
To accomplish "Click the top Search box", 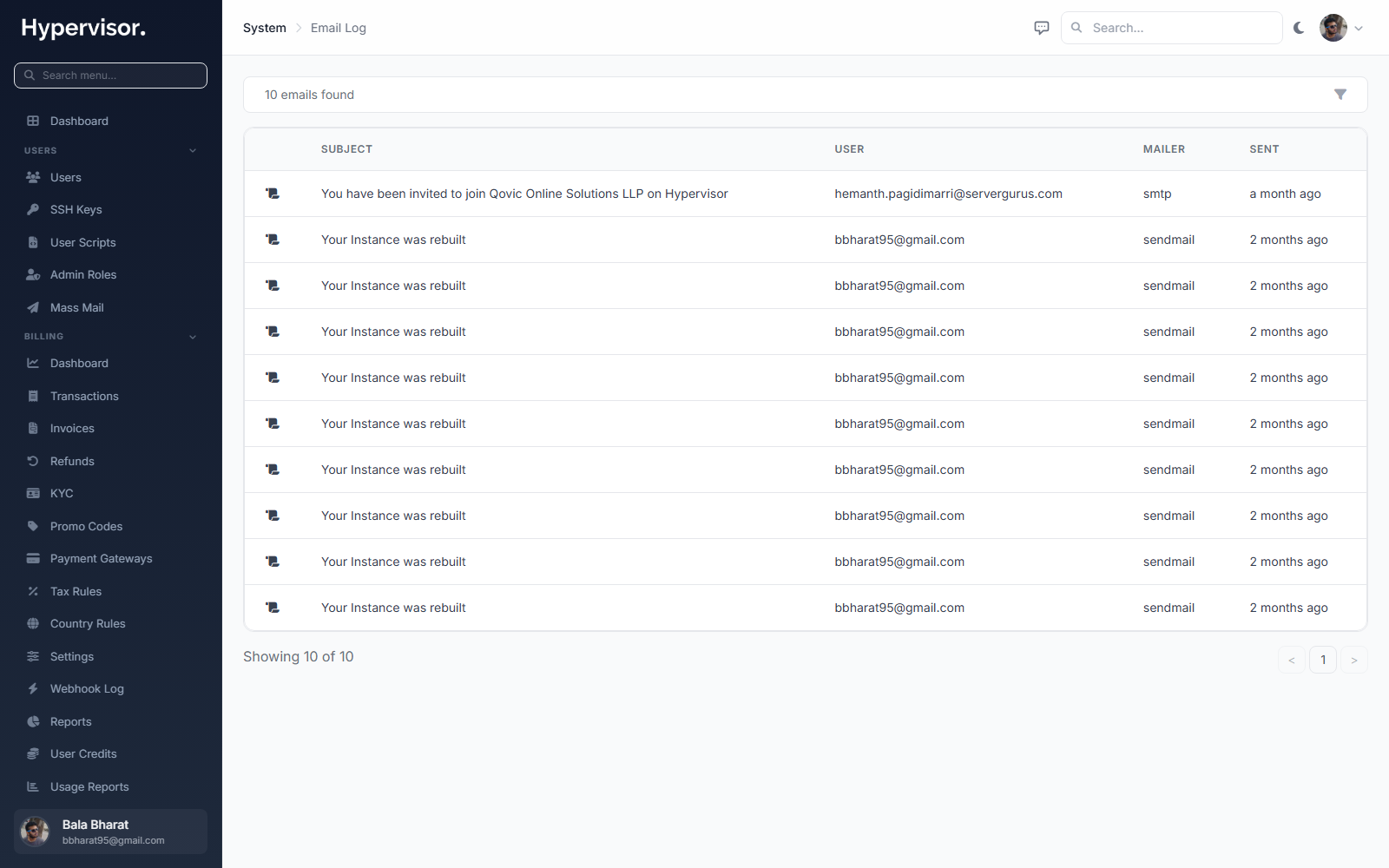I will pyautogui.click(x=1172, y=28).
